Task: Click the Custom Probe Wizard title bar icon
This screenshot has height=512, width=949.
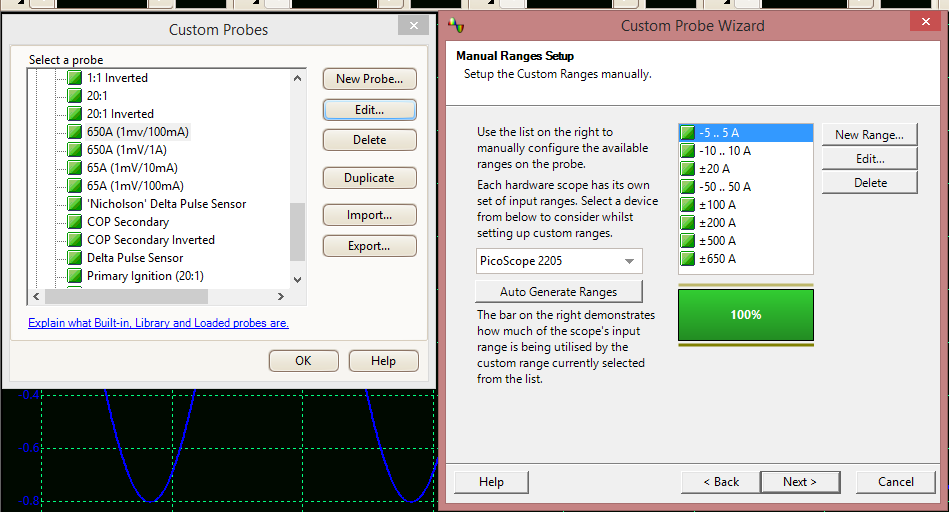Action: 455,26
